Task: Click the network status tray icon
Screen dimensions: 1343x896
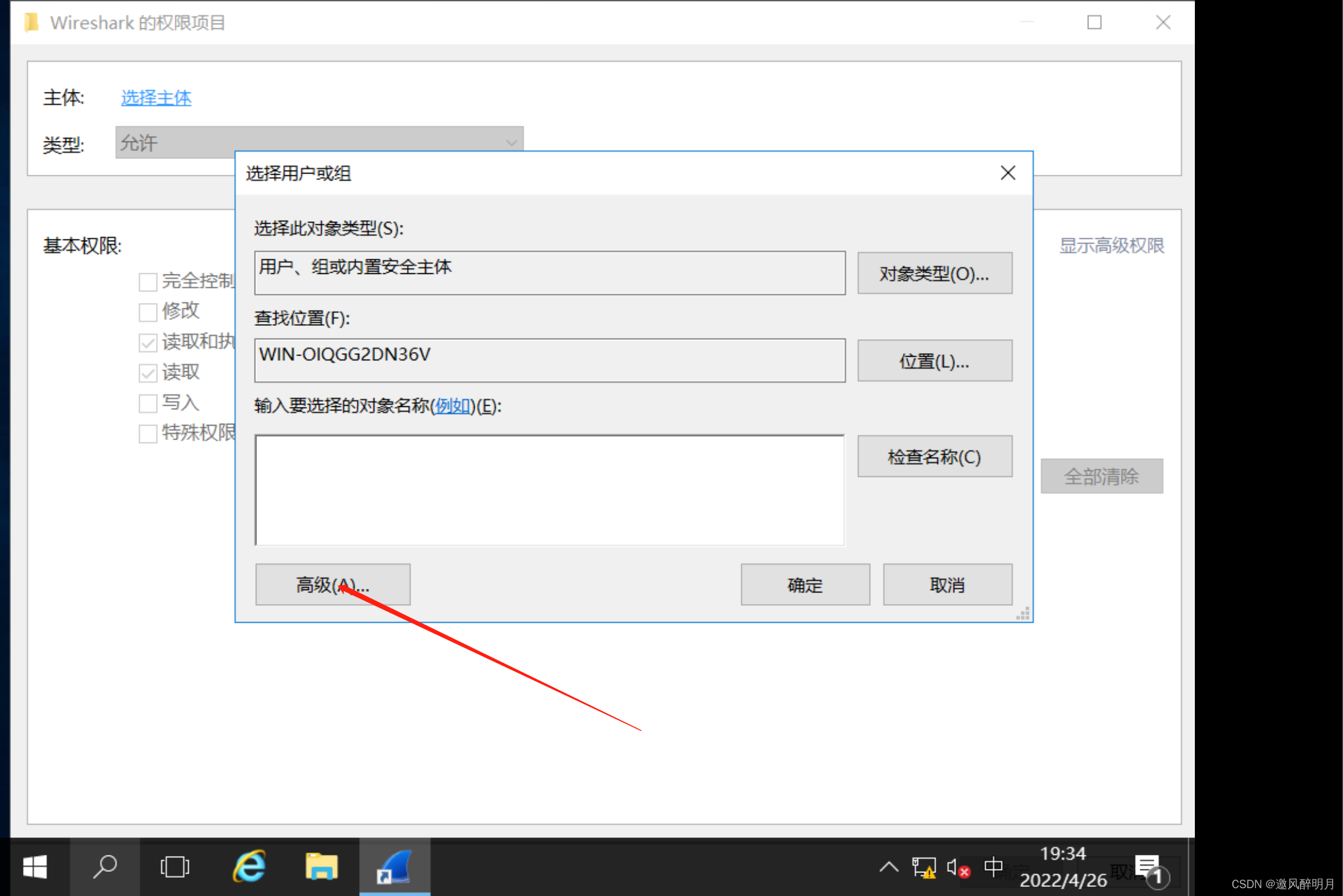Action: point(923,868)
